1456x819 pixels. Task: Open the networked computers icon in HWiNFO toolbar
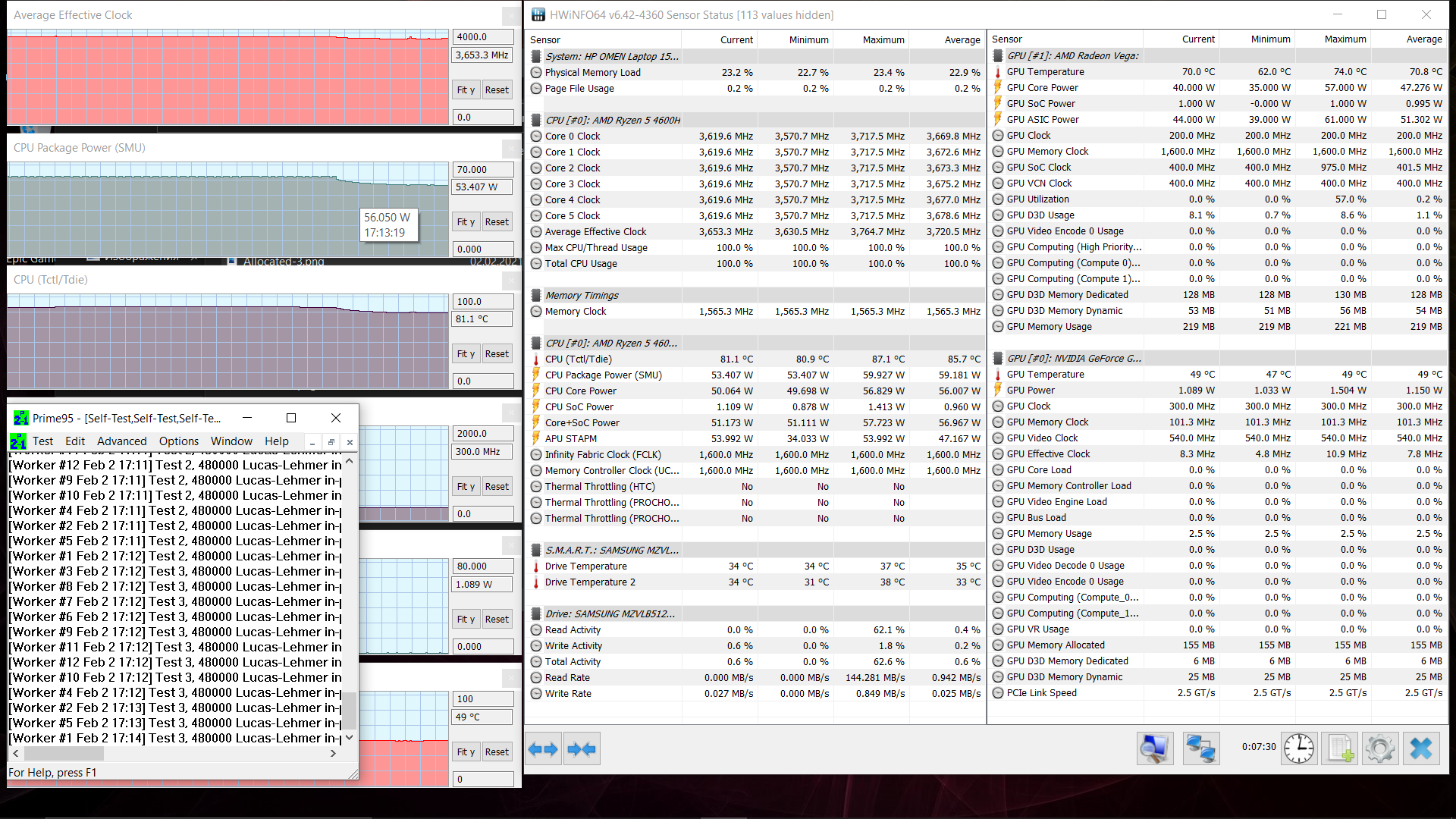[1201, 749]
